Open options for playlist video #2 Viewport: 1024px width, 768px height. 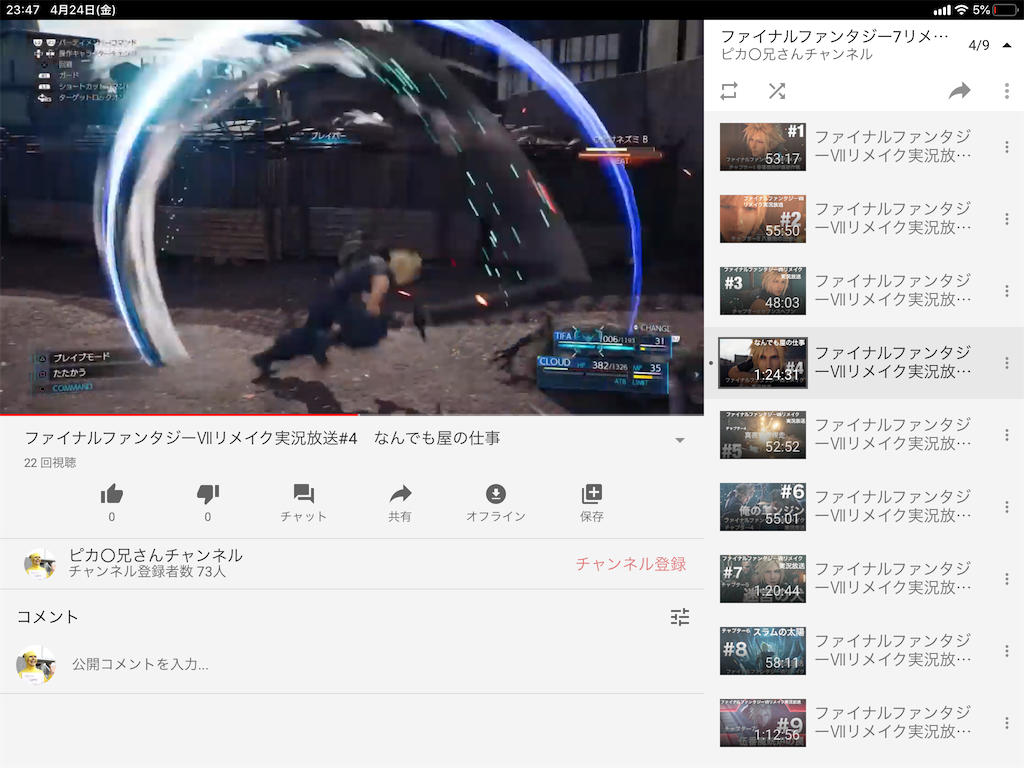[x=1006, y=219]
